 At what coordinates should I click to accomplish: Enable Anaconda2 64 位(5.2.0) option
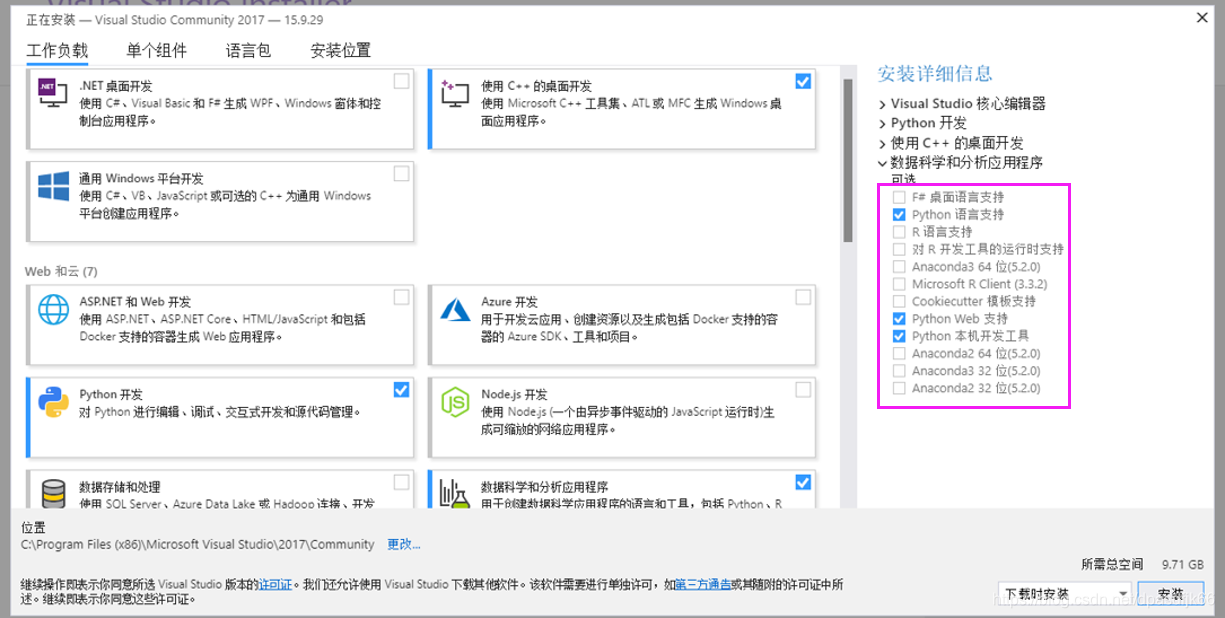click(899, 353)
